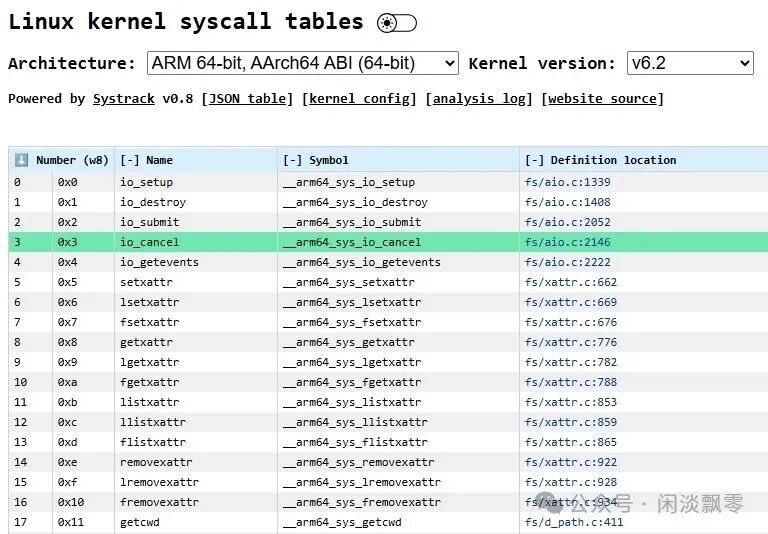Select the getcwd name cell

click(x=196, y=522)
